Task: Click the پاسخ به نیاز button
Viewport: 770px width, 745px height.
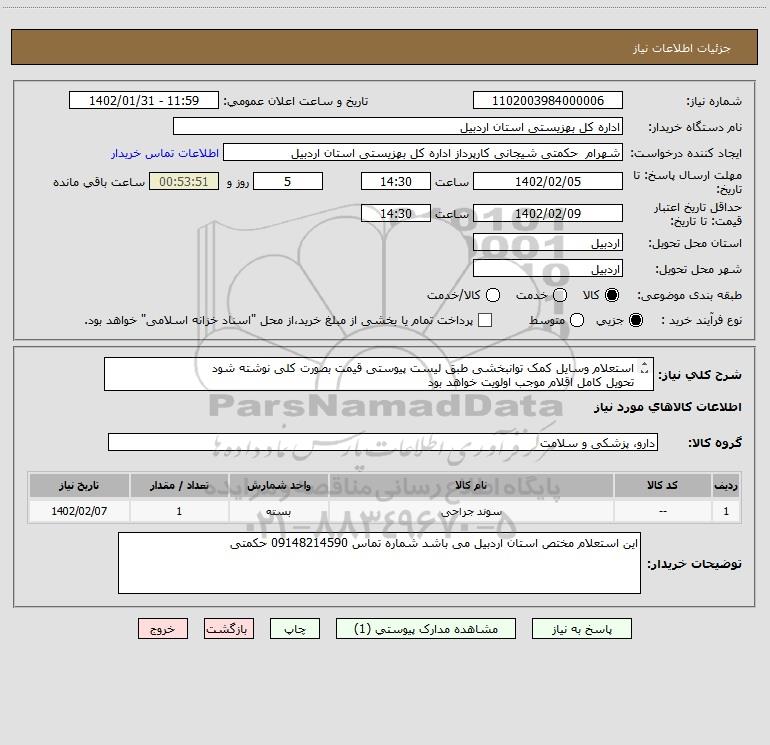Action: tap(582, 629)
